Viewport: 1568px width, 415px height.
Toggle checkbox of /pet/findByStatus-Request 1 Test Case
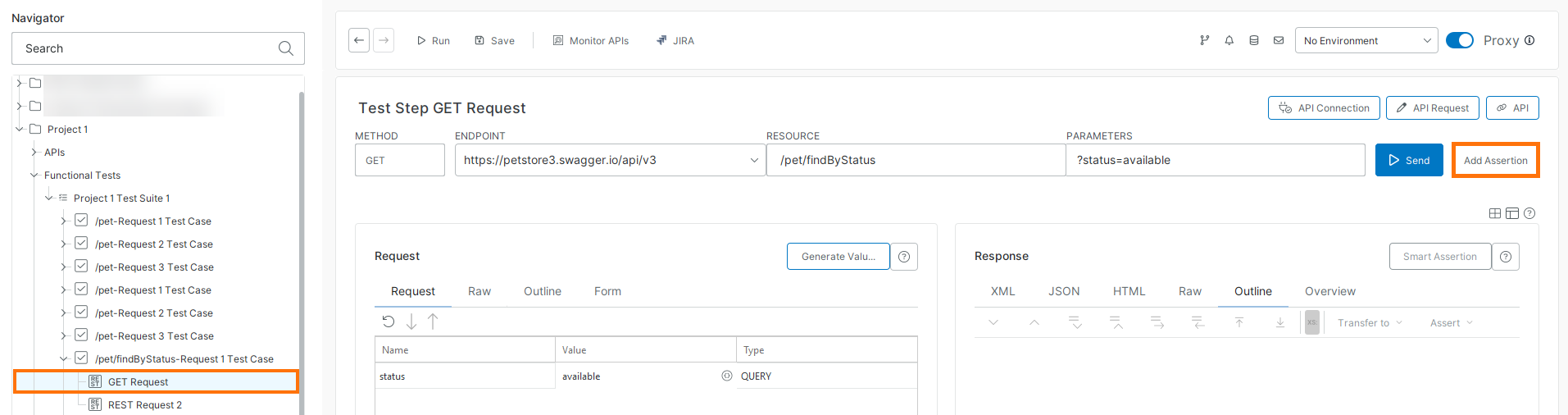click(x=81, y=358)
